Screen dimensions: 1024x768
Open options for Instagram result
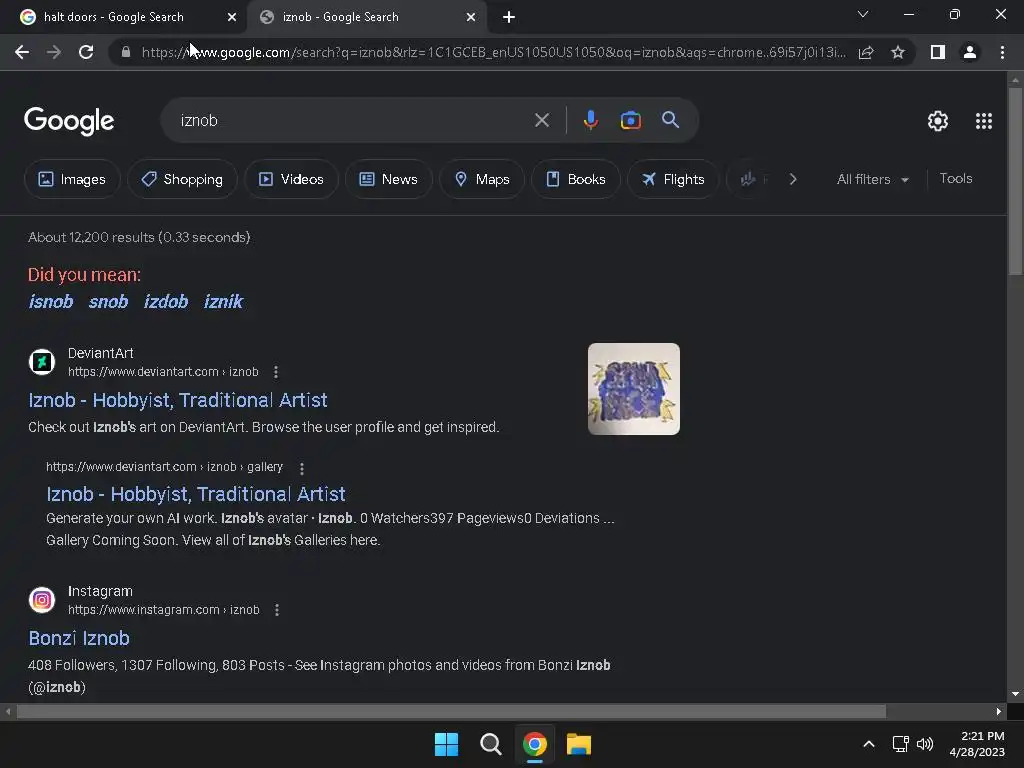click(x=277, y=610)
